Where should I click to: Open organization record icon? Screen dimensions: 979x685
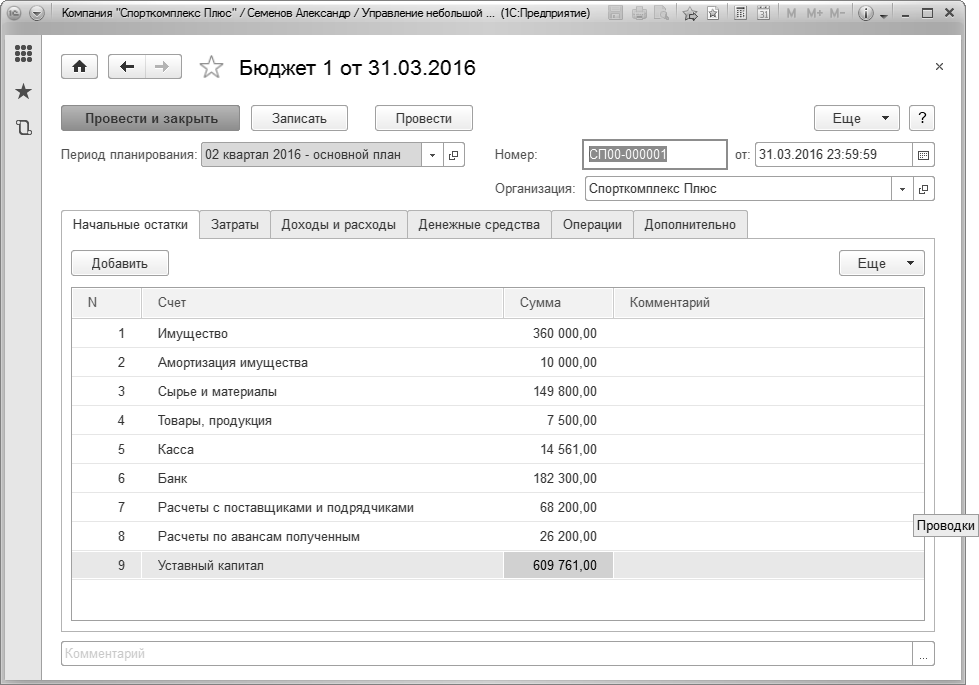923,189
